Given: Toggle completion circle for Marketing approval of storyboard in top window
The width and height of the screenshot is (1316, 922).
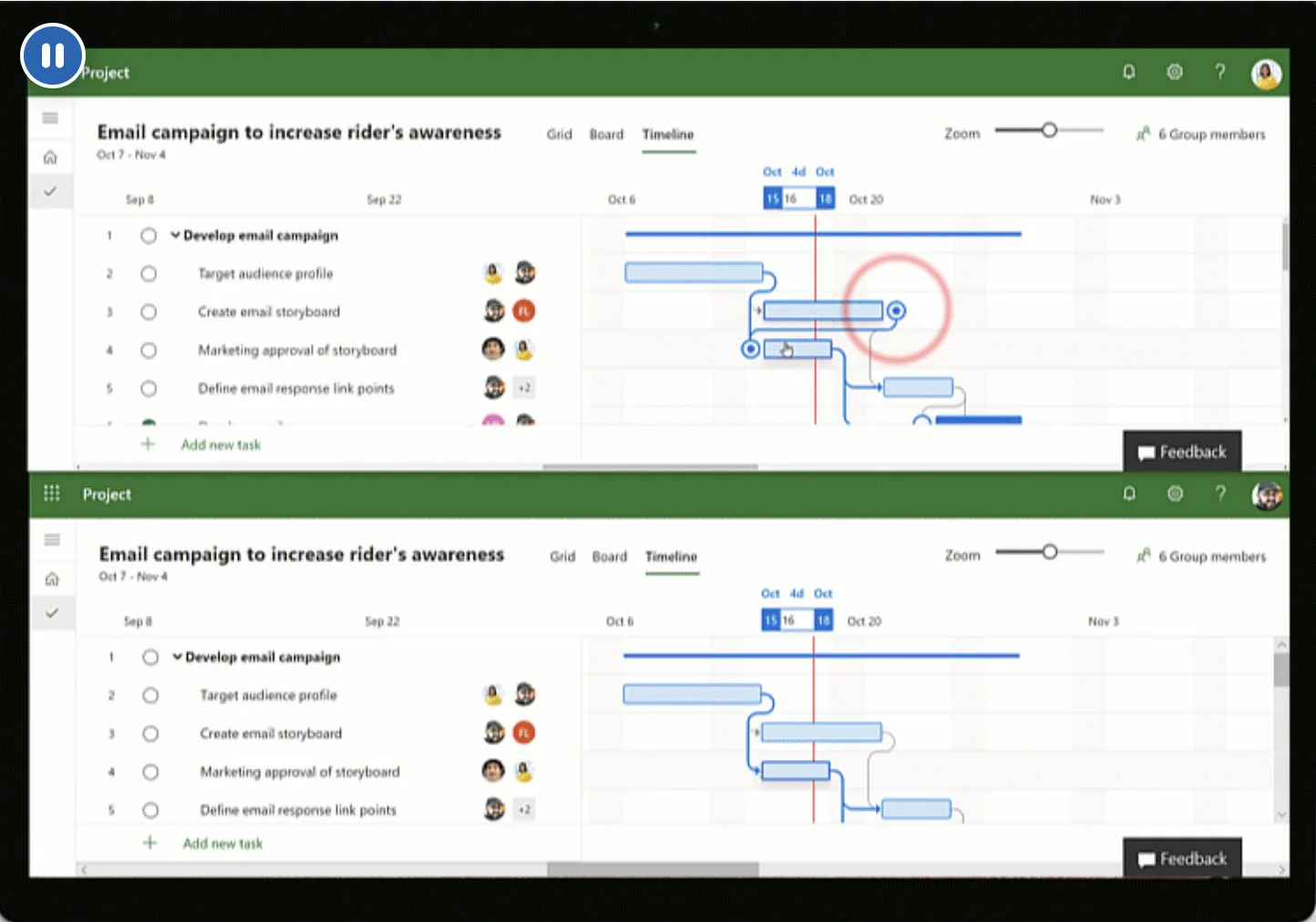Looking at the screenshot, I should pyautogui.click(x=149, y=350).
